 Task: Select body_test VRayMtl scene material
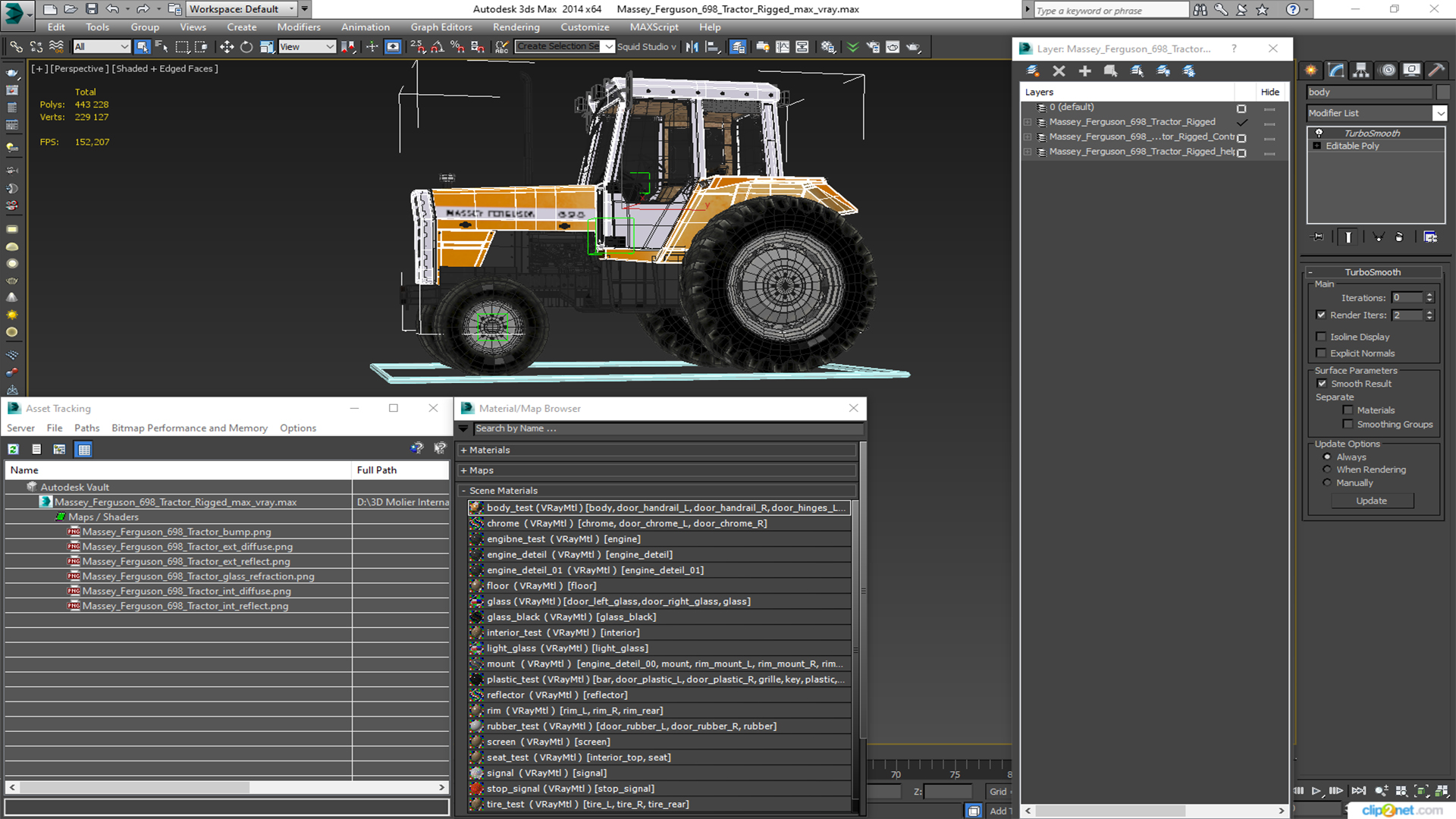tap(660, 508)
